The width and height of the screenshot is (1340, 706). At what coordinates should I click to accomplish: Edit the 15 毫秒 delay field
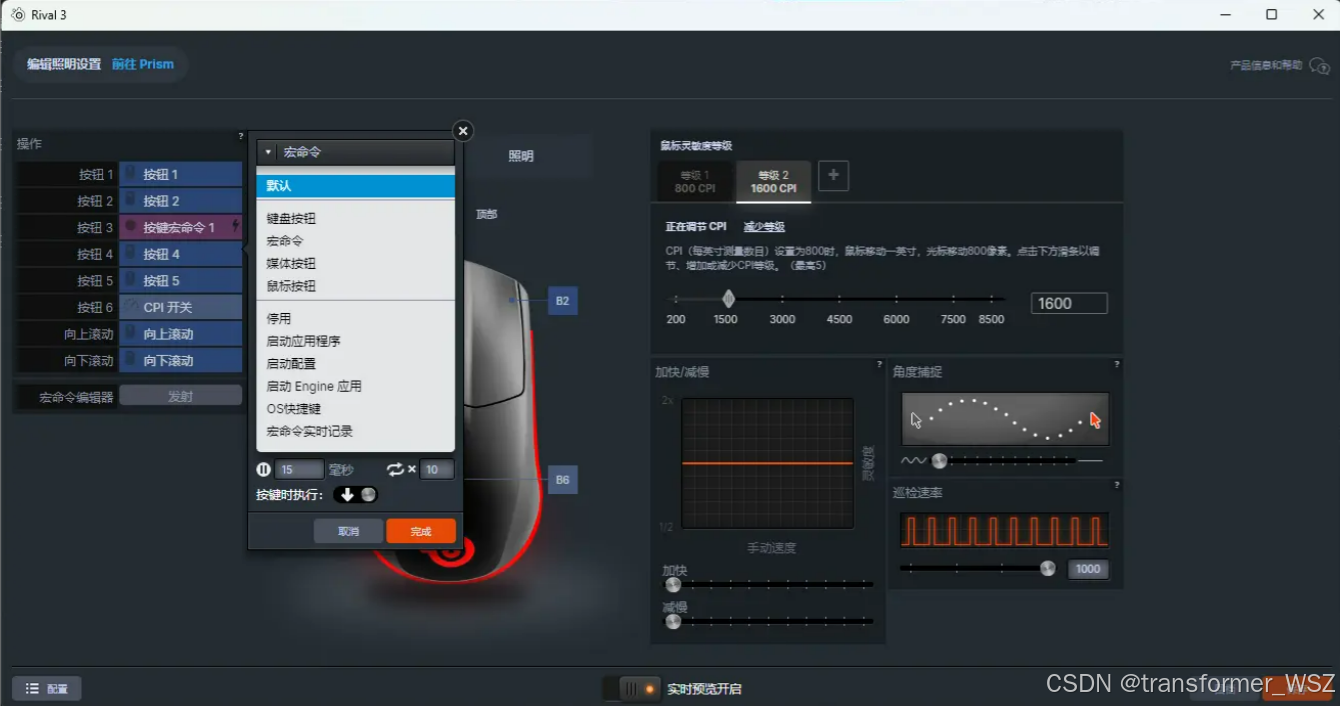(x=299, y=469)
